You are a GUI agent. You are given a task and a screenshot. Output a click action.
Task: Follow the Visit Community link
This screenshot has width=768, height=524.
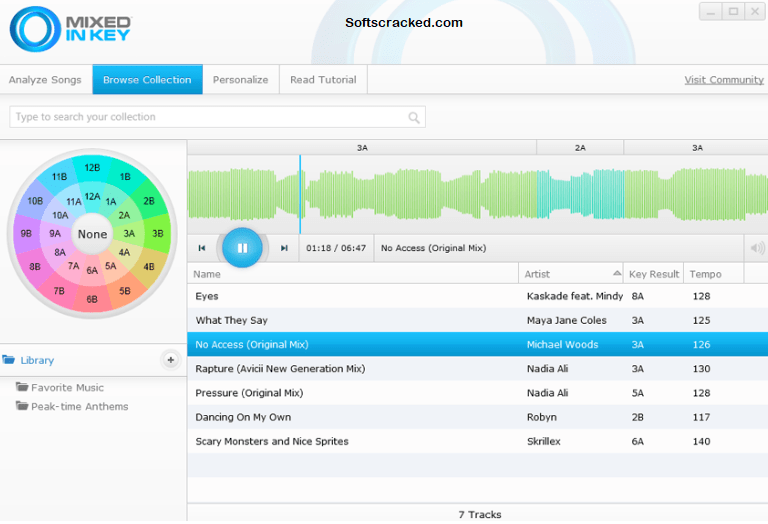(x=724, y=80)
